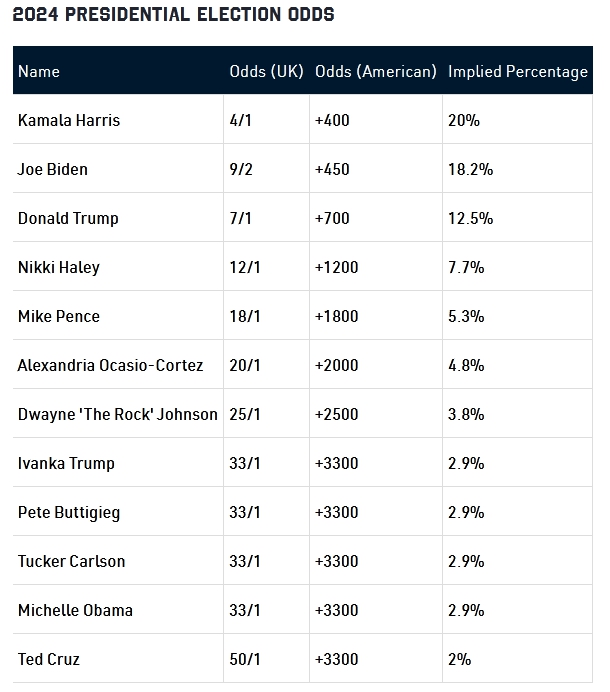Click the Odds (American) column header
Screen dimensions: 610x692
[x=376, y=71]
